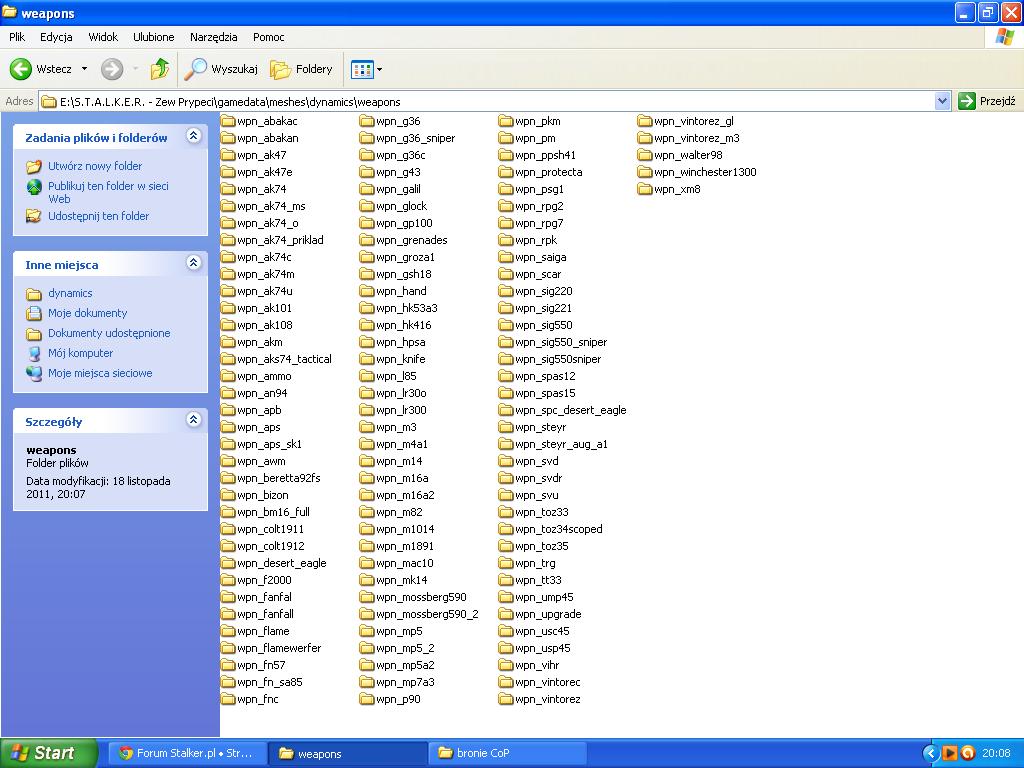Click the wpn_mp7a3 folder name

tap(405, 682)
